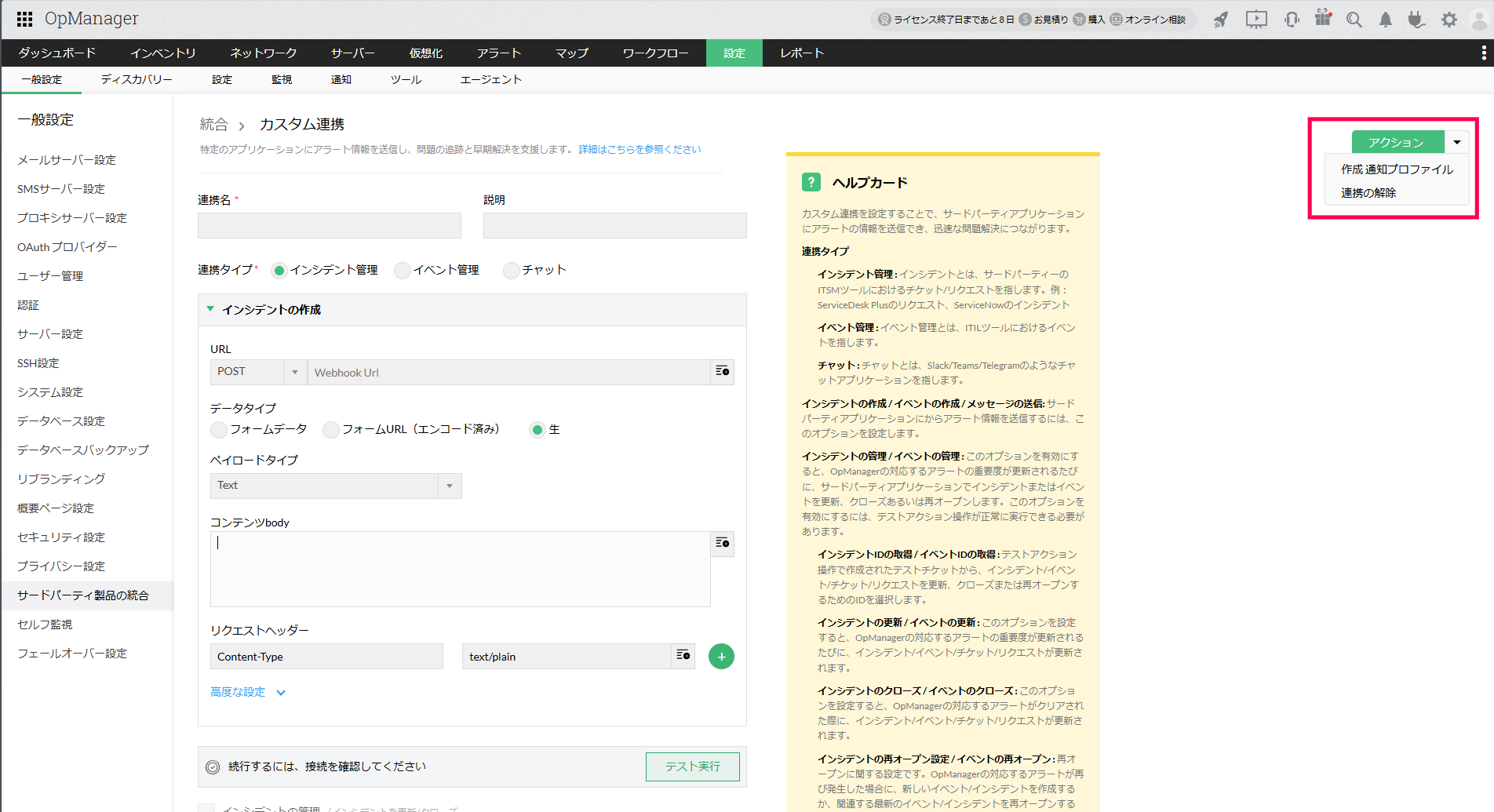Click the magnifier search icon
The height and width of the screenshot is (812, 1494).
[x=1354, y=20]
